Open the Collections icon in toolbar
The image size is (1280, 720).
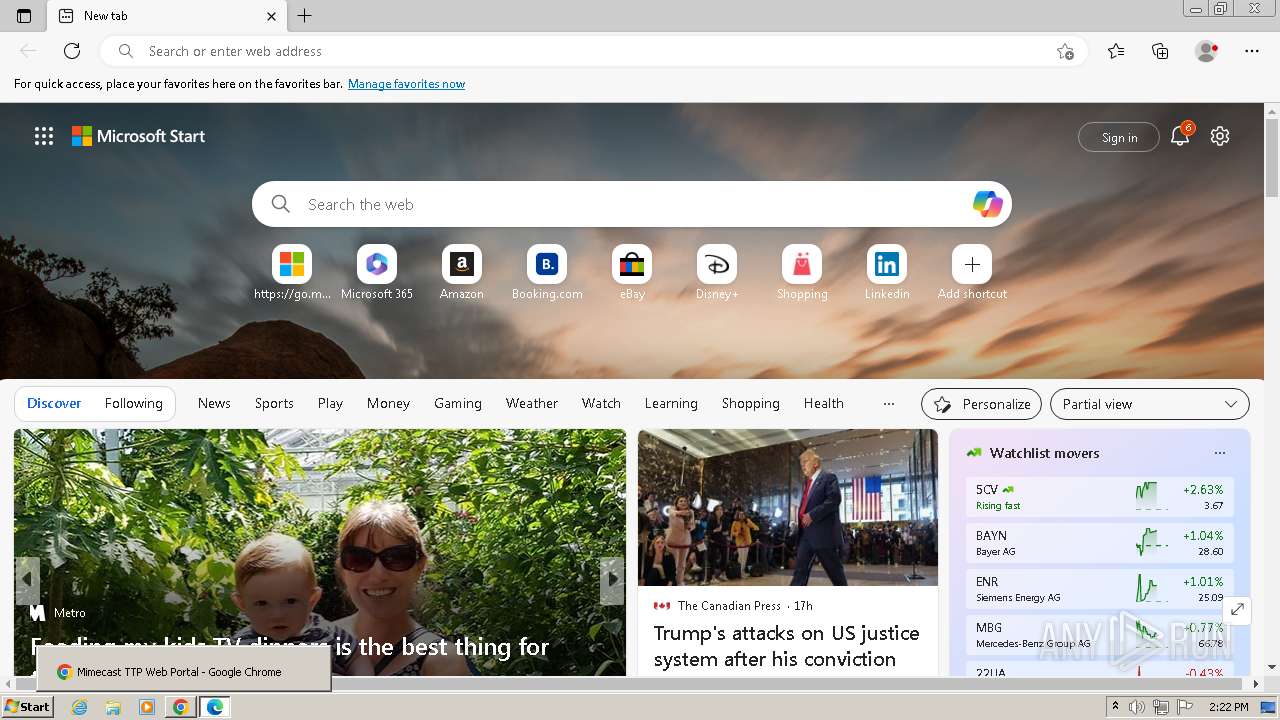[1160, 51]
